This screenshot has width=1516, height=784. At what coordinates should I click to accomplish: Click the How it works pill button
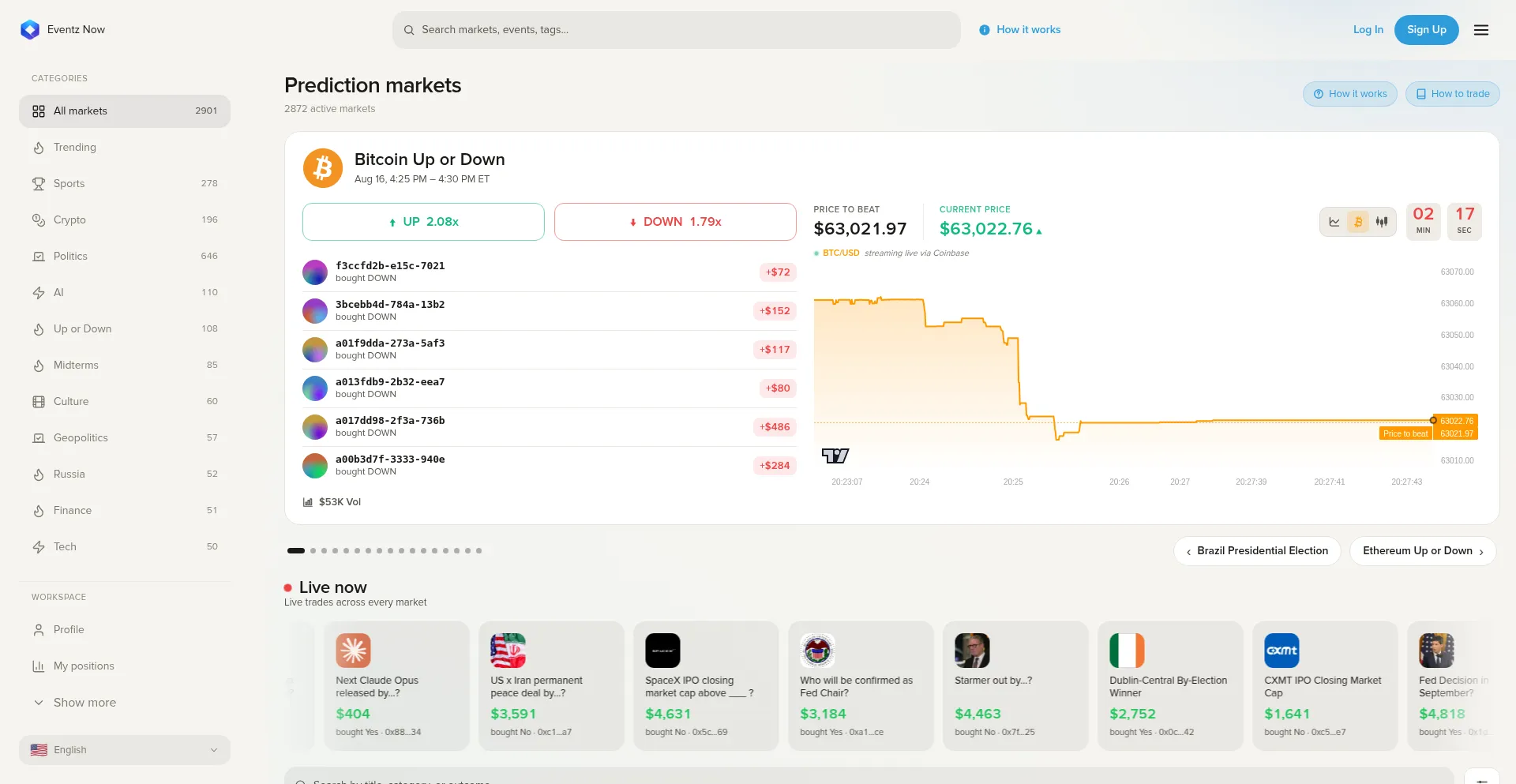click(x=1350, y=94)
